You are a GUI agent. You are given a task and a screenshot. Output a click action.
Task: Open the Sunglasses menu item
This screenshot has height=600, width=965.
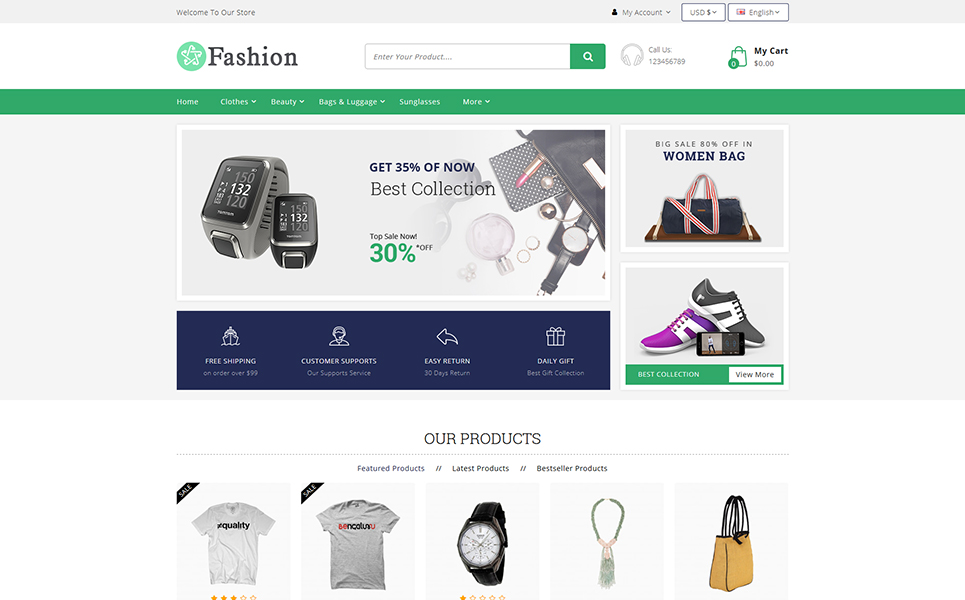tap(420, 102)
